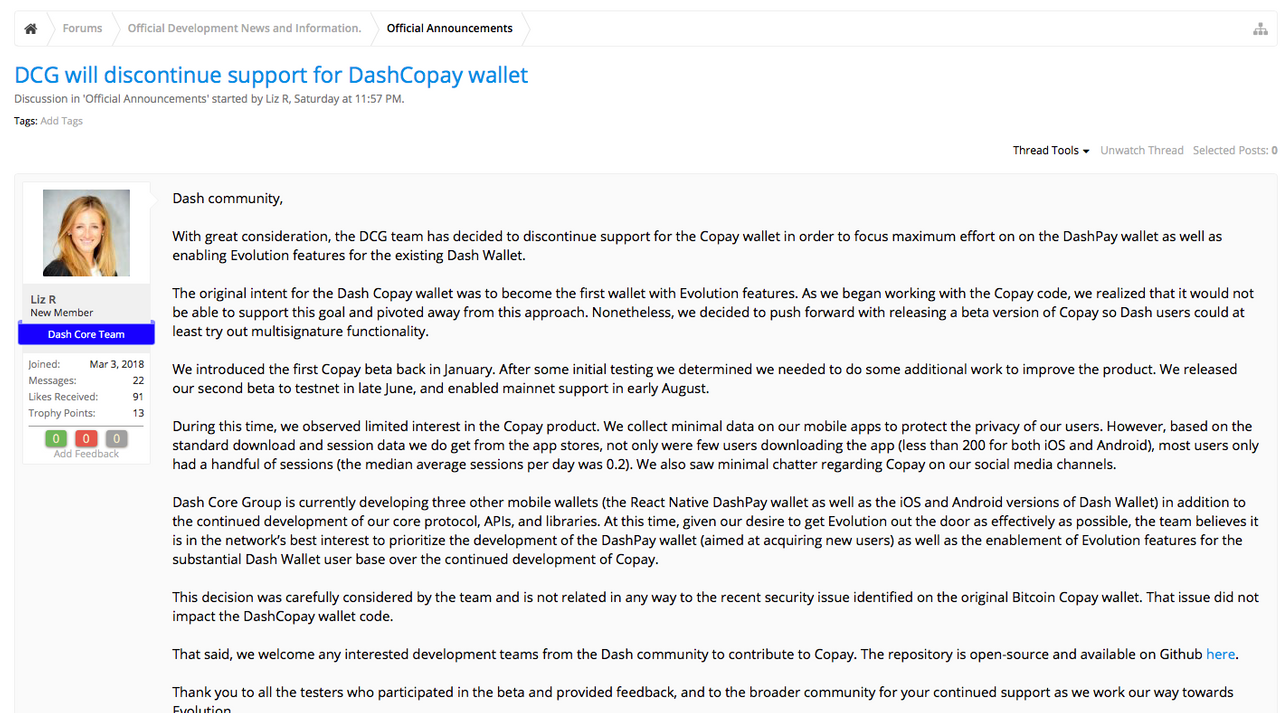The height and width of the screenshot is (713, 1280).
Task: Click the red negative feedback counter
Action: [x=86, y=439]
